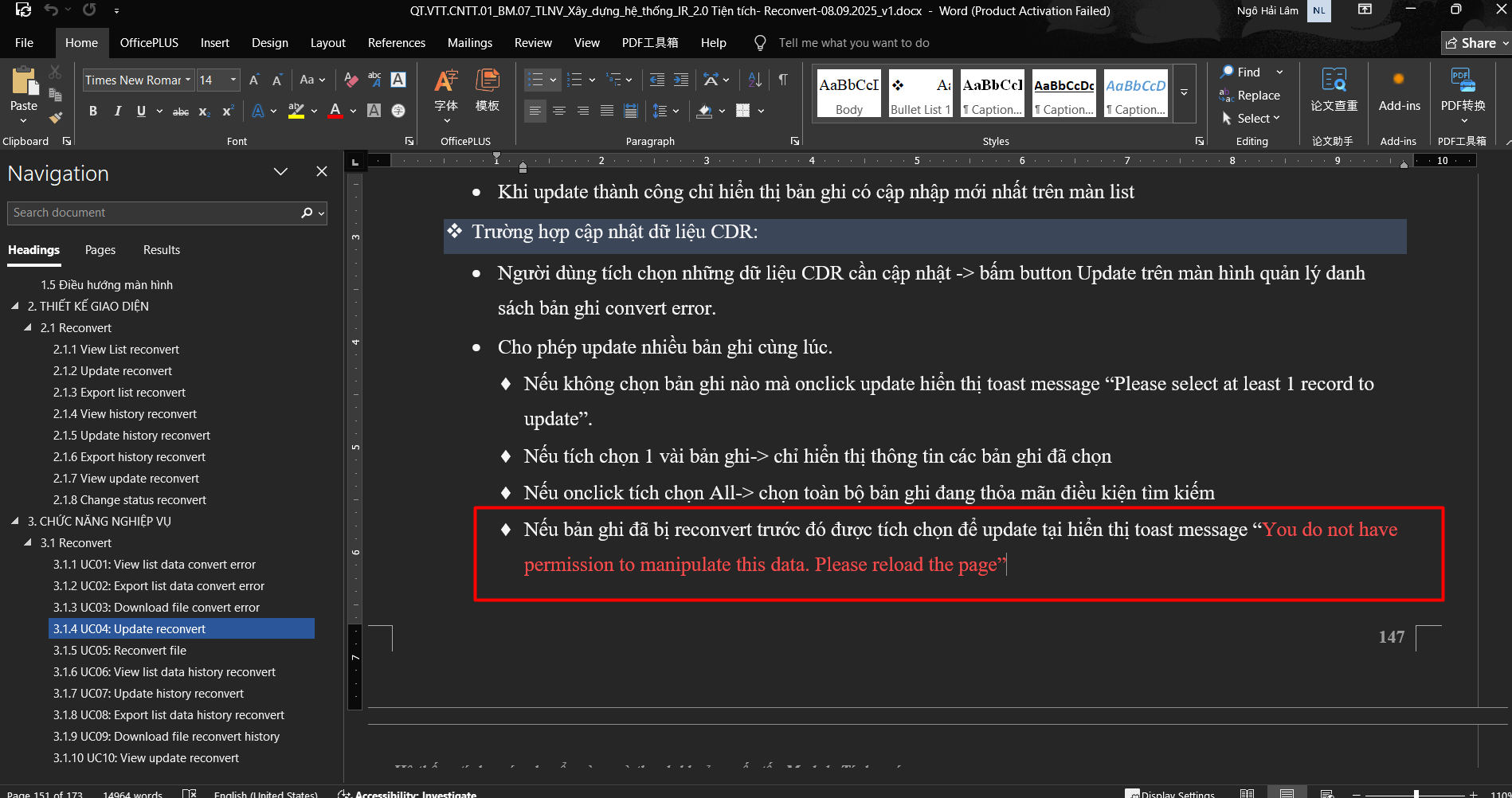Screen dimensions: 1512x798
Task: Center align the paragraph
Action: click(x=559, y=111)
